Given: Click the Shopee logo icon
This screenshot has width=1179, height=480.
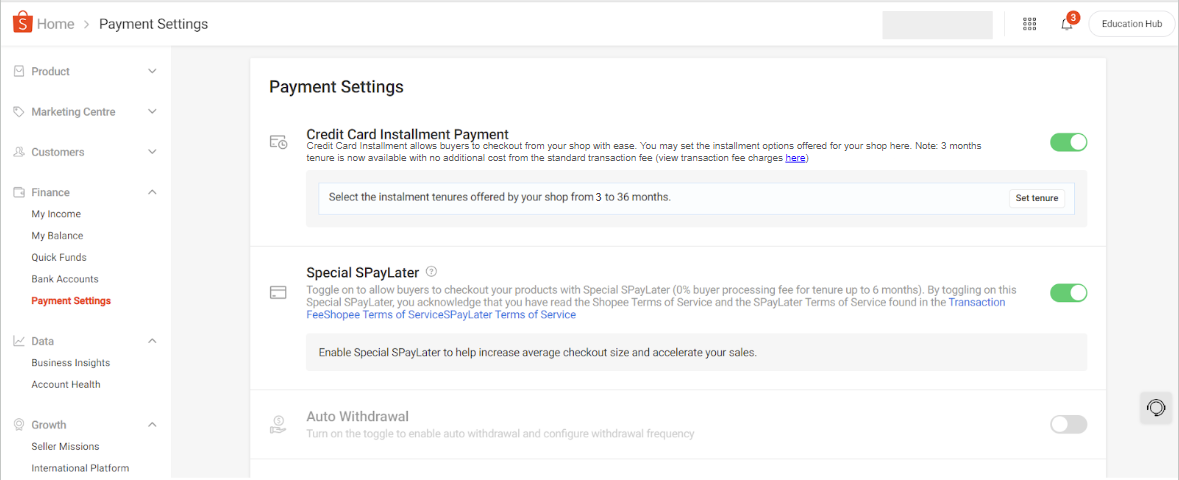Looking at the screenshot, I should 22,23.
